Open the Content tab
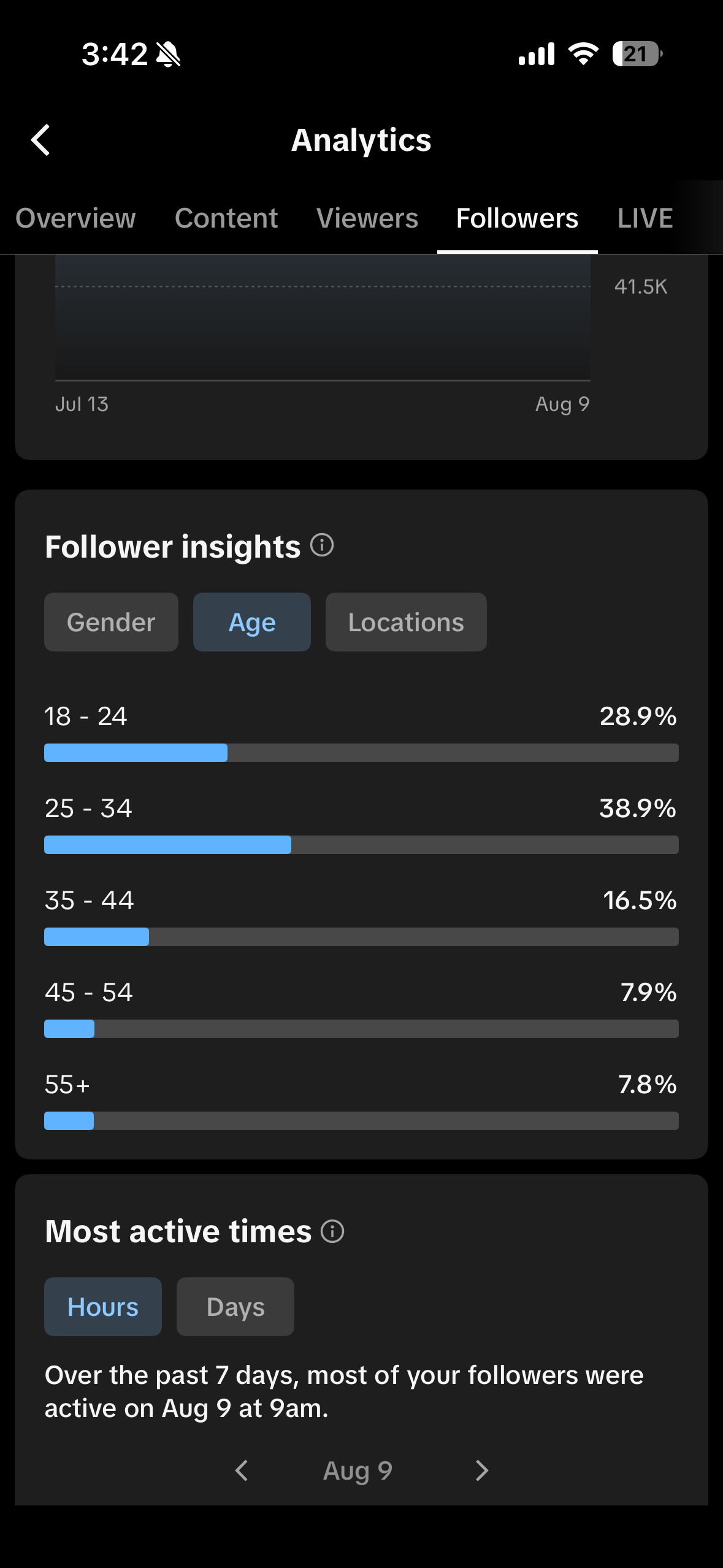 (x=226, y=218)
